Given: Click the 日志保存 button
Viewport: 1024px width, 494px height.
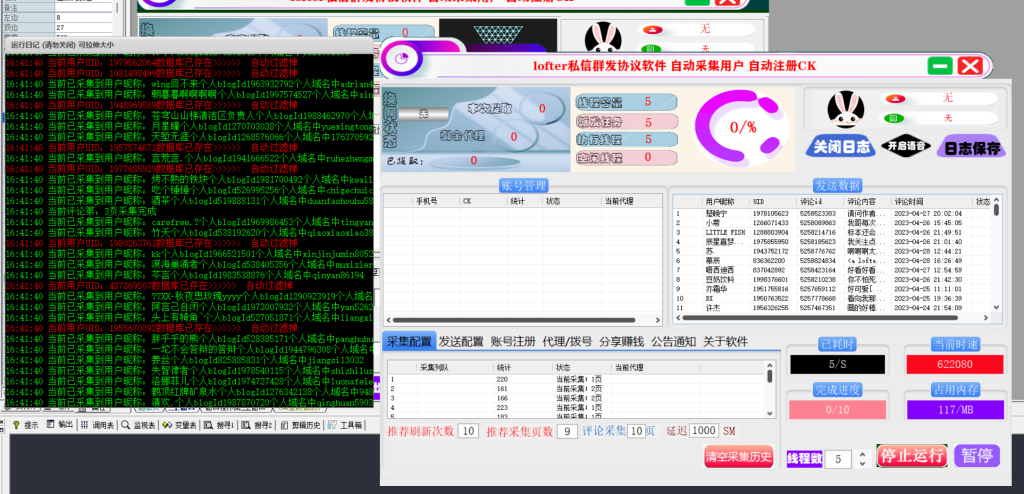Looking at the screenshot, I should point(968,147).
